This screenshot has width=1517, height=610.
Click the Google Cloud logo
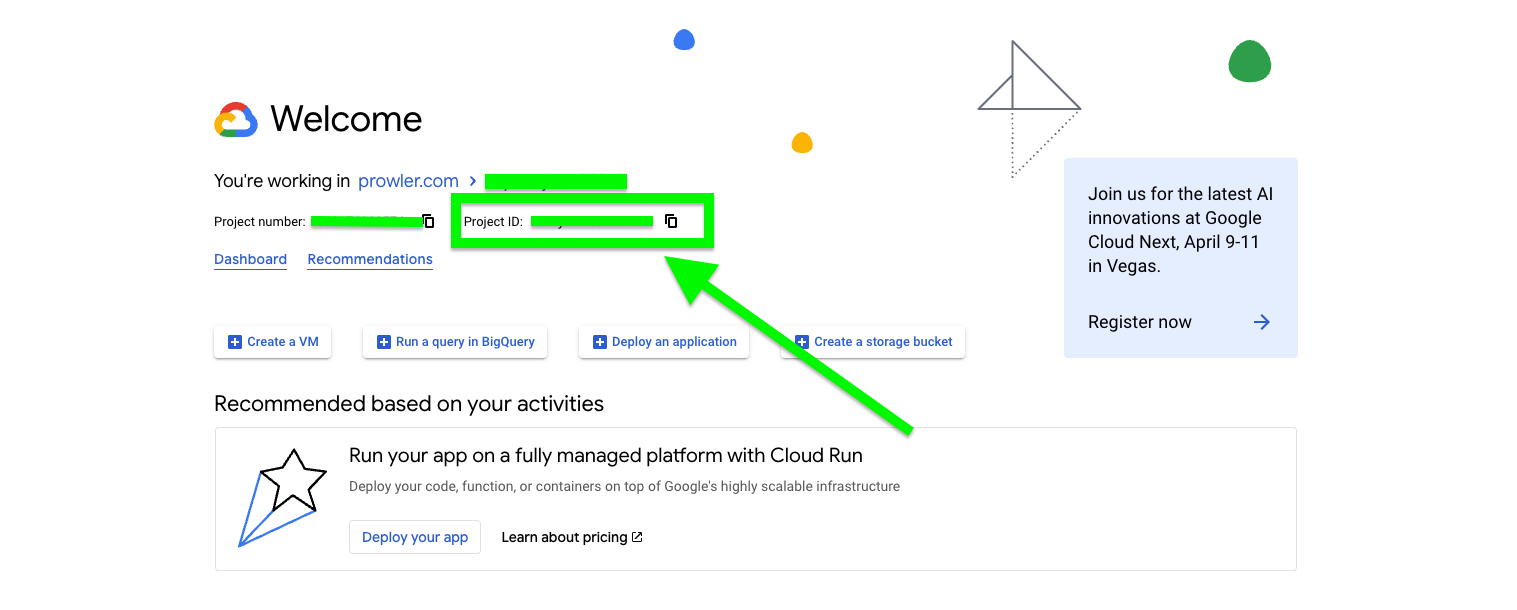[236, 120]
